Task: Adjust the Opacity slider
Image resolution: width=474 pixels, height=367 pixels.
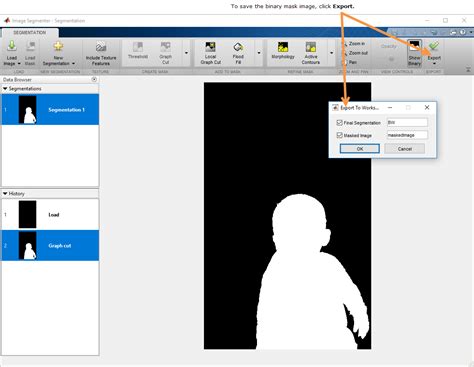Action: (x=391, y=59)
